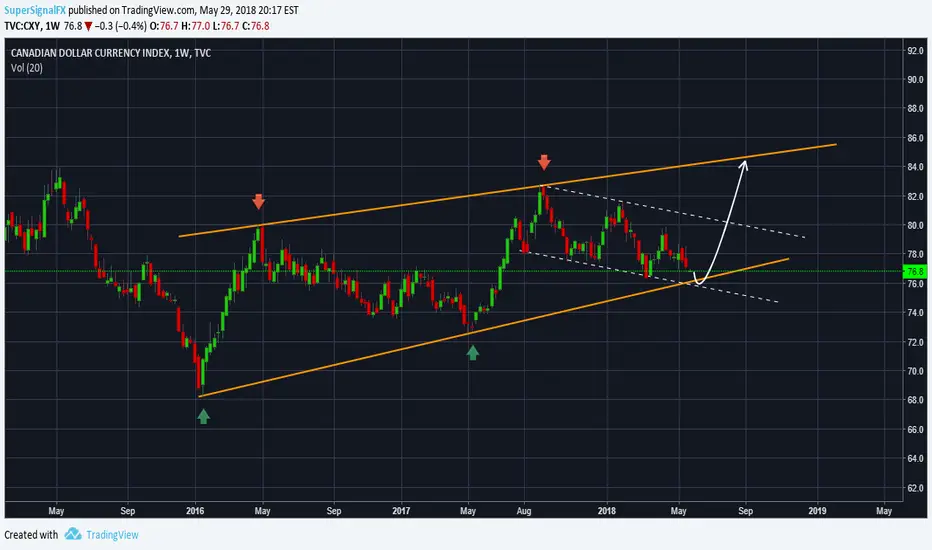This screenshot has height=550, width=932.
Task: Click the 66.0 price axis label
Action: 915,429
